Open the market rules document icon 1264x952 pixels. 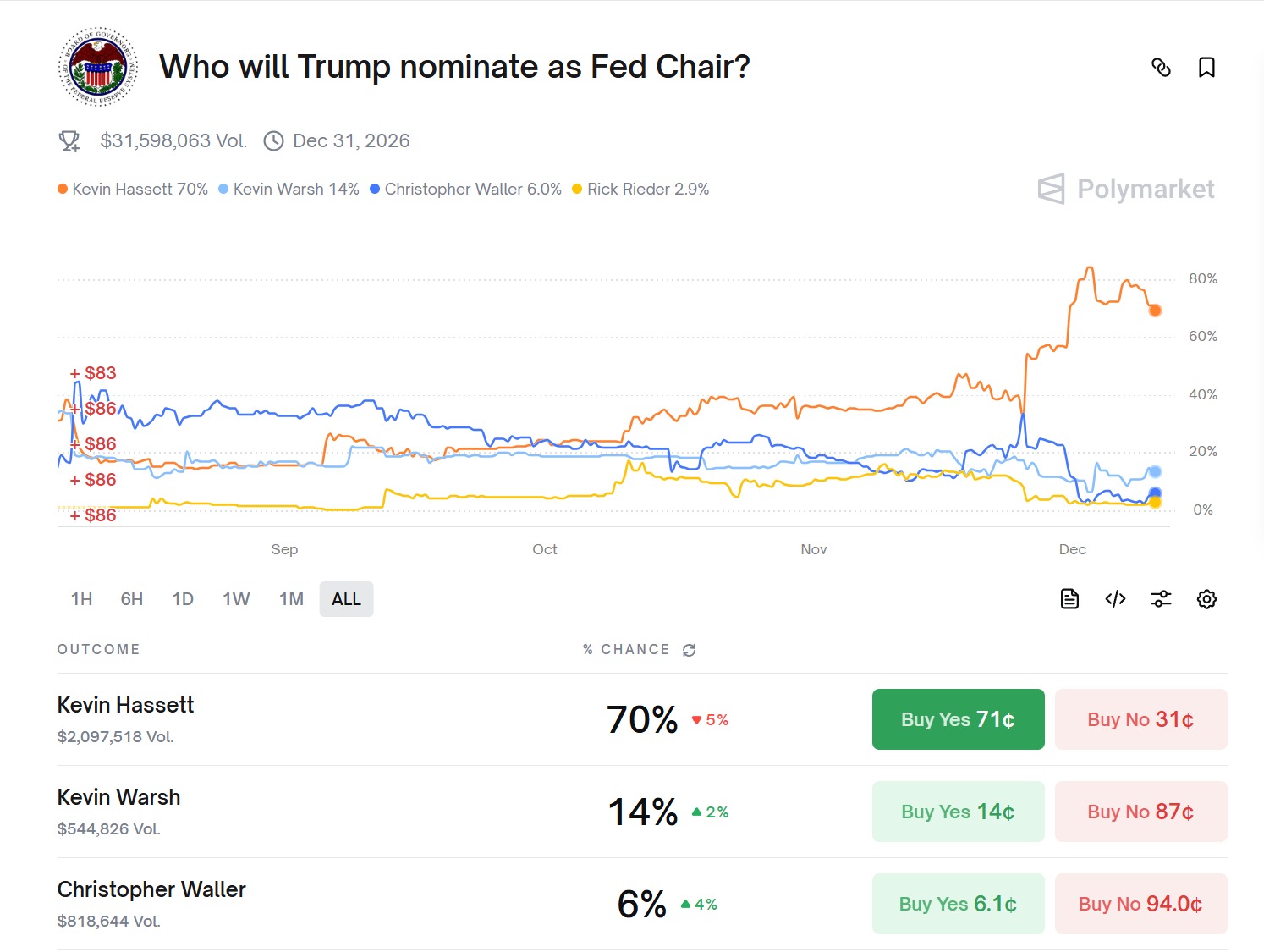[1069, 598]
